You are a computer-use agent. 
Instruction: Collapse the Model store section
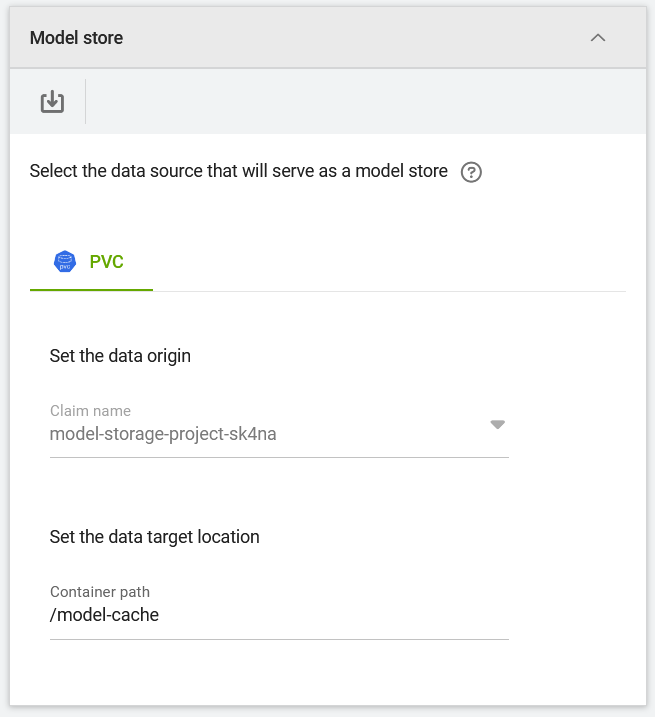[x=598, y=37]
